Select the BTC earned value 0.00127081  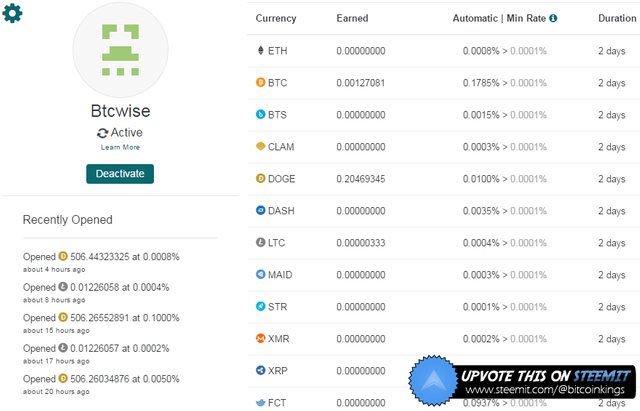[x=361, y=83]
